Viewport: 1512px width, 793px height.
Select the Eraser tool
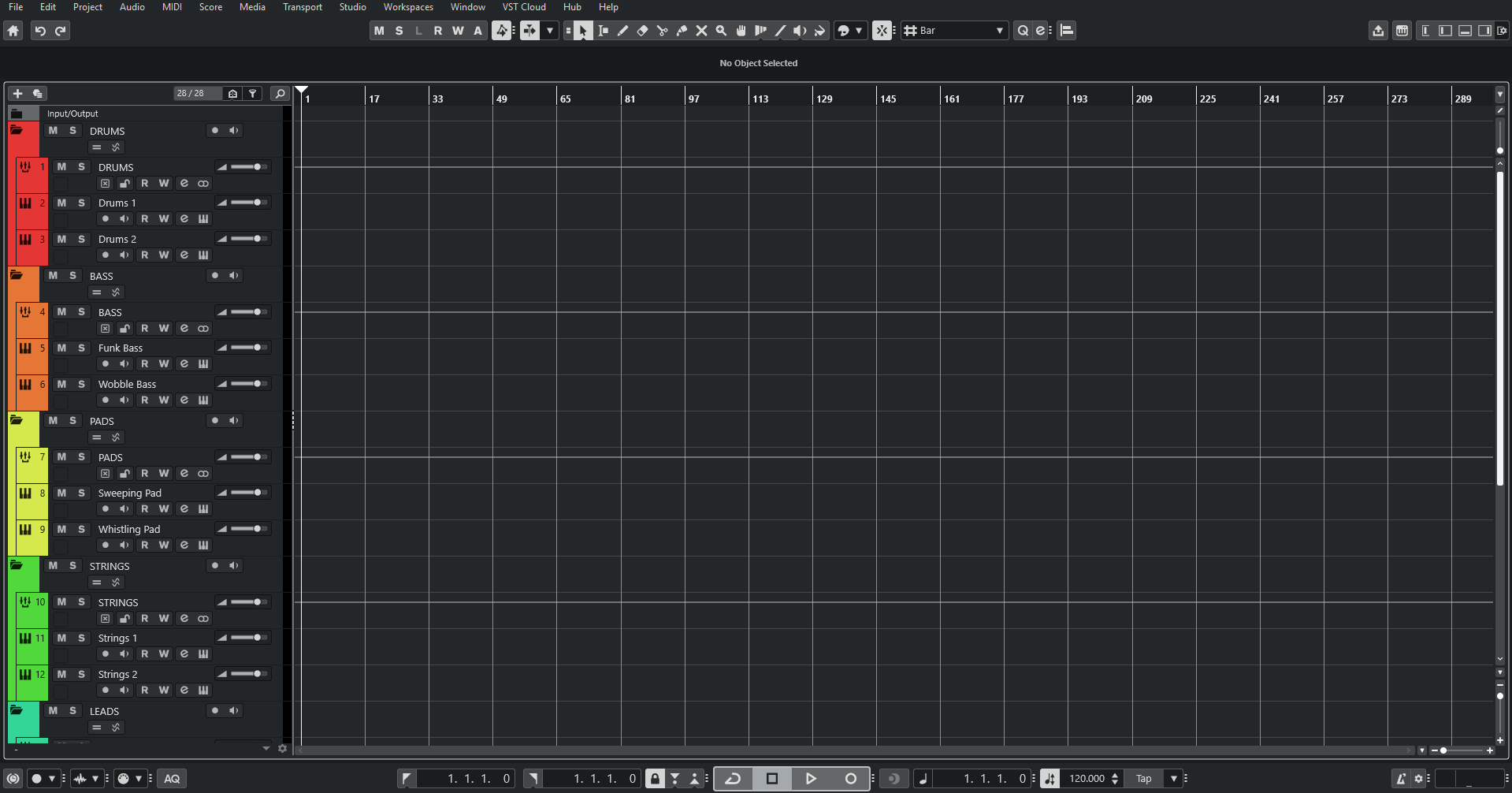click(642, 31)
